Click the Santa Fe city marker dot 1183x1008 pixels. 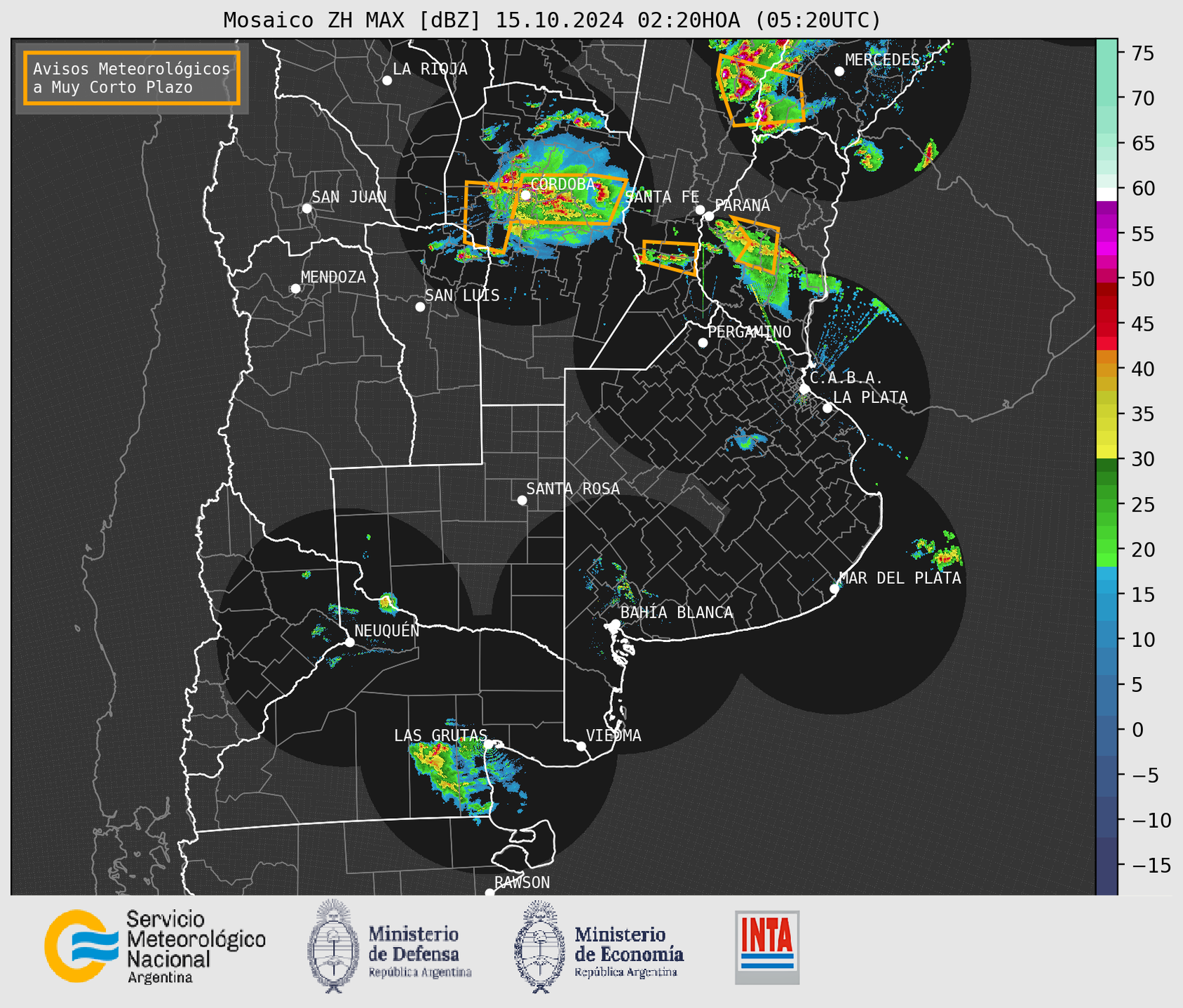point(700,210)
